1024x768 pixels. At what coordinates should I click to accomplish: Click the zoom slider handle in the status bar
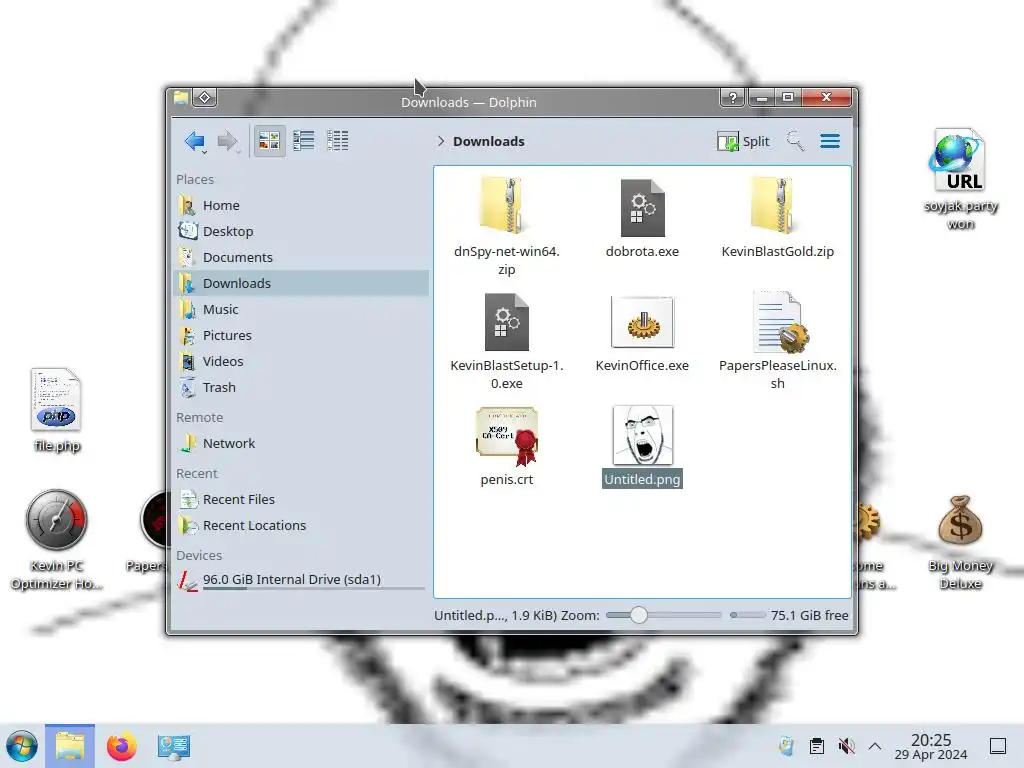coord(639,615)
